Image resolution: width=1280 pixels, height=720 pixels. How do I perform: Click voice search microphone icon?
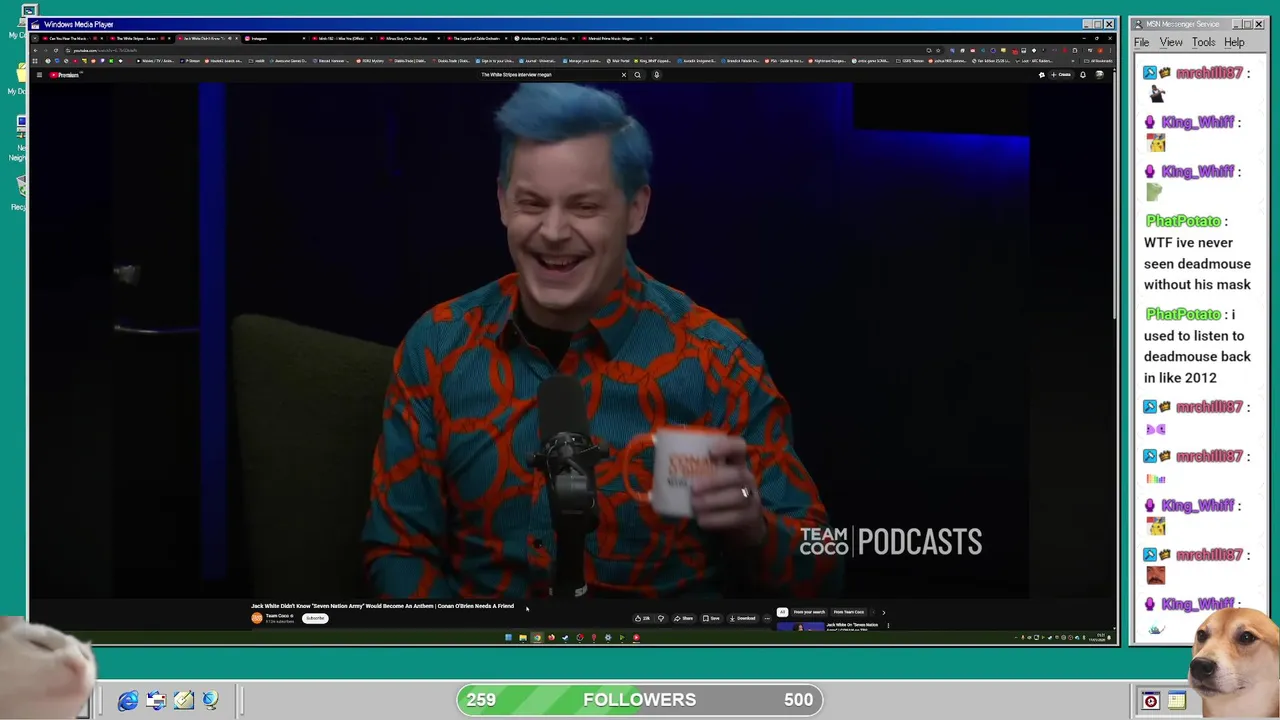pos(656,75)
